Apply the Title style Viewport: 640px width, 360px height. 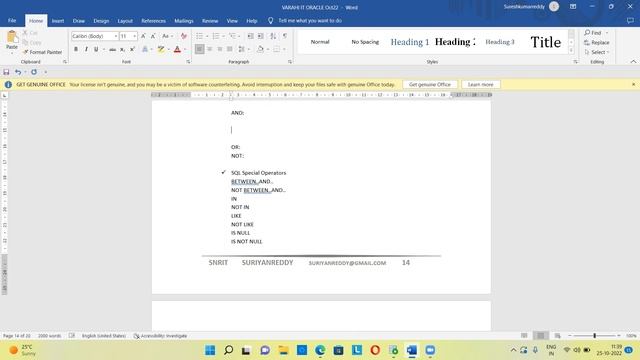click(545, 42)
